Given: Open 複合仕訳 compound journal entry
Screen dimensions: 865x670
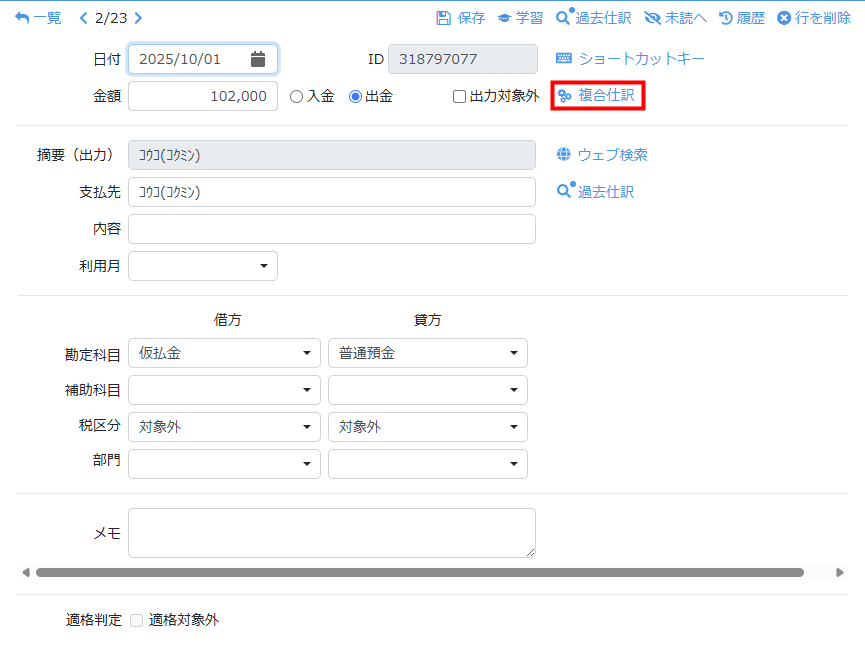Looking at the screenshot, I should click(x=597, y=96).
